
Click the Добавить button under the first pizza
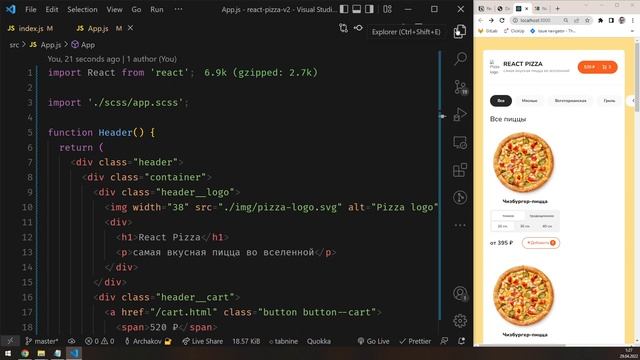541,242
